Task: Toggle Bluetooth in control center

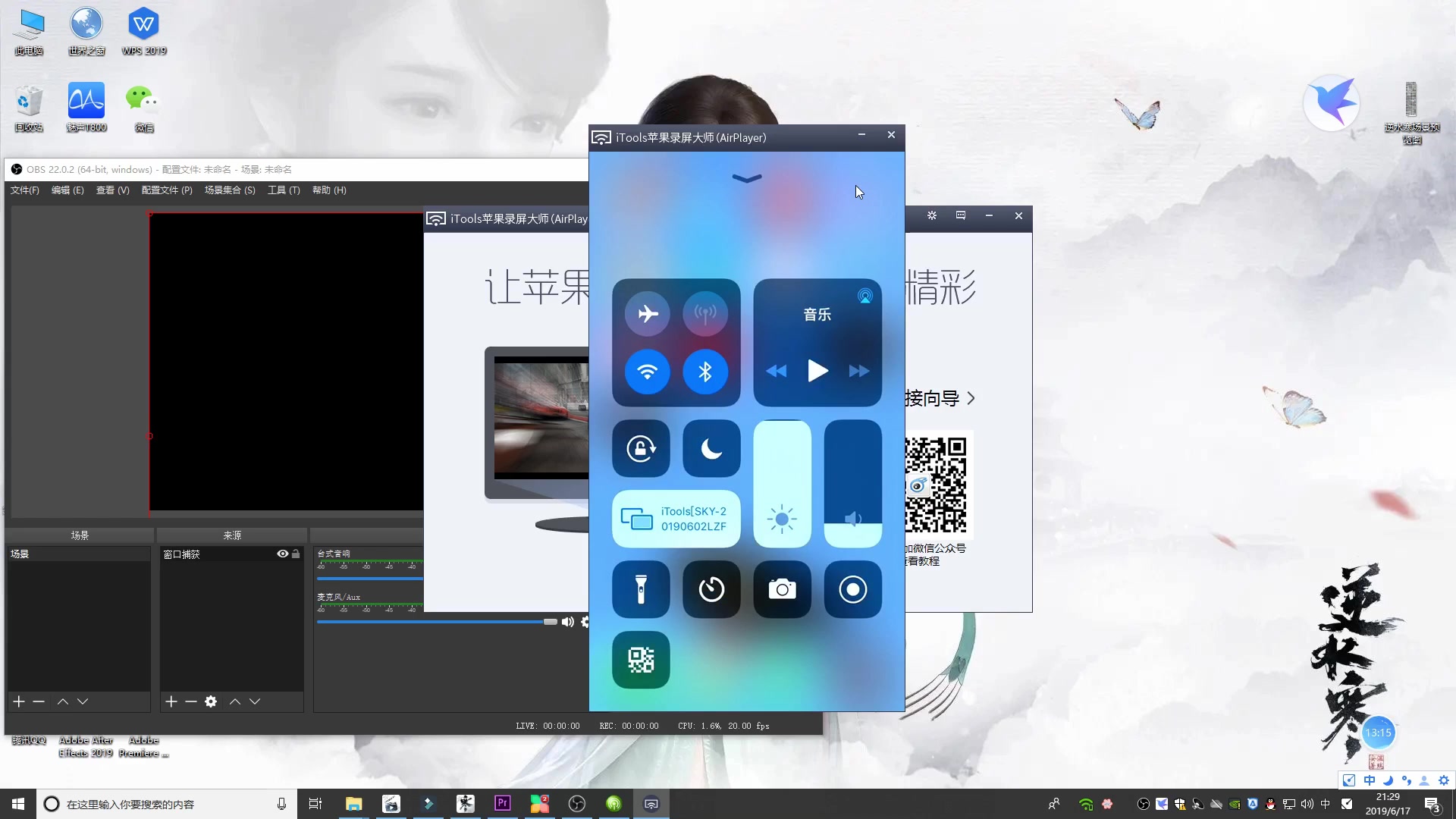Action: (x=705, y=372)
